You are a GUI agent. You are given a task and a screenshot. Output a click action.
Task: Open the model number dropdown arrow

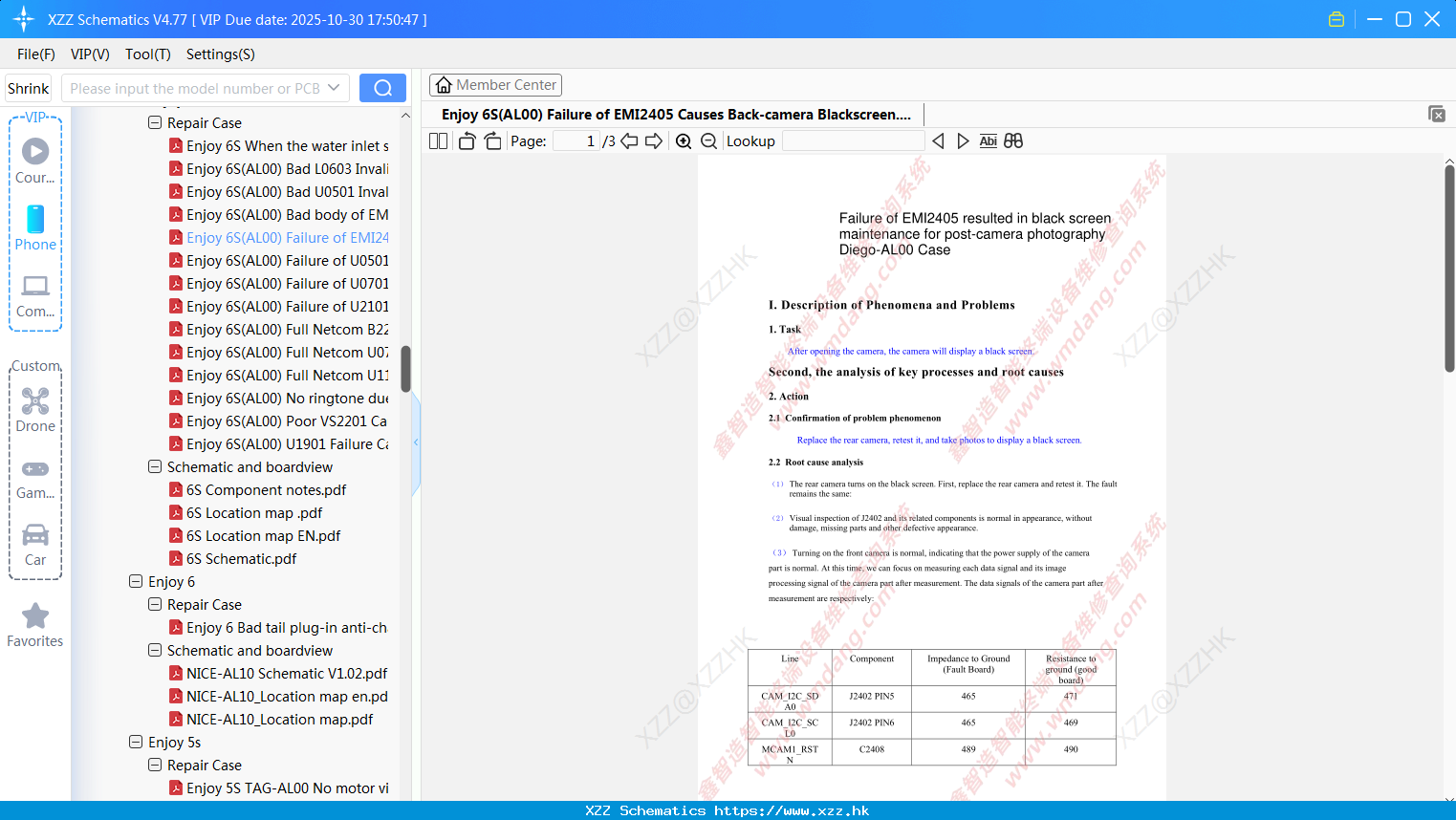(334, 88)
